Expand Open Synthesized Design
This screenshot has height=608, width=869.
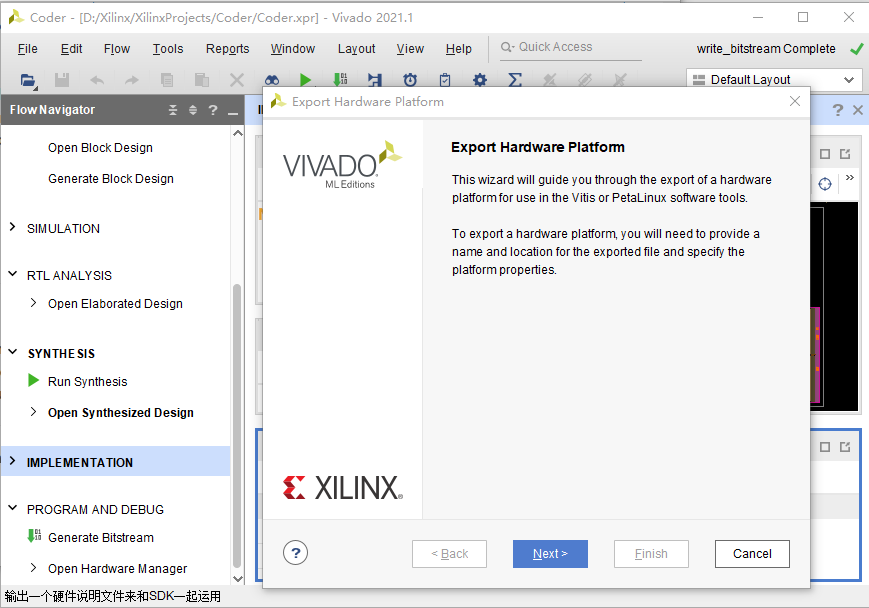(x=33, y=411)
